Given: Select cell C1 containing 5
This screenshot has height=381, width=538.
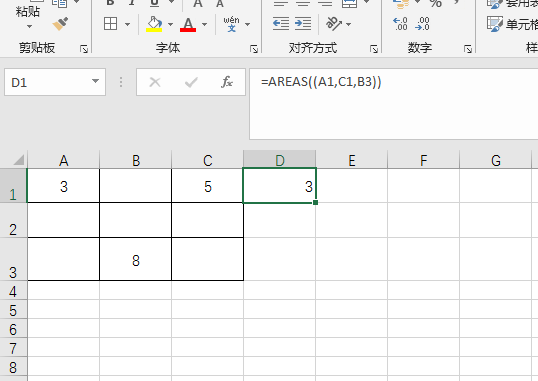Looking at the screenshot, I should point(208,186).
